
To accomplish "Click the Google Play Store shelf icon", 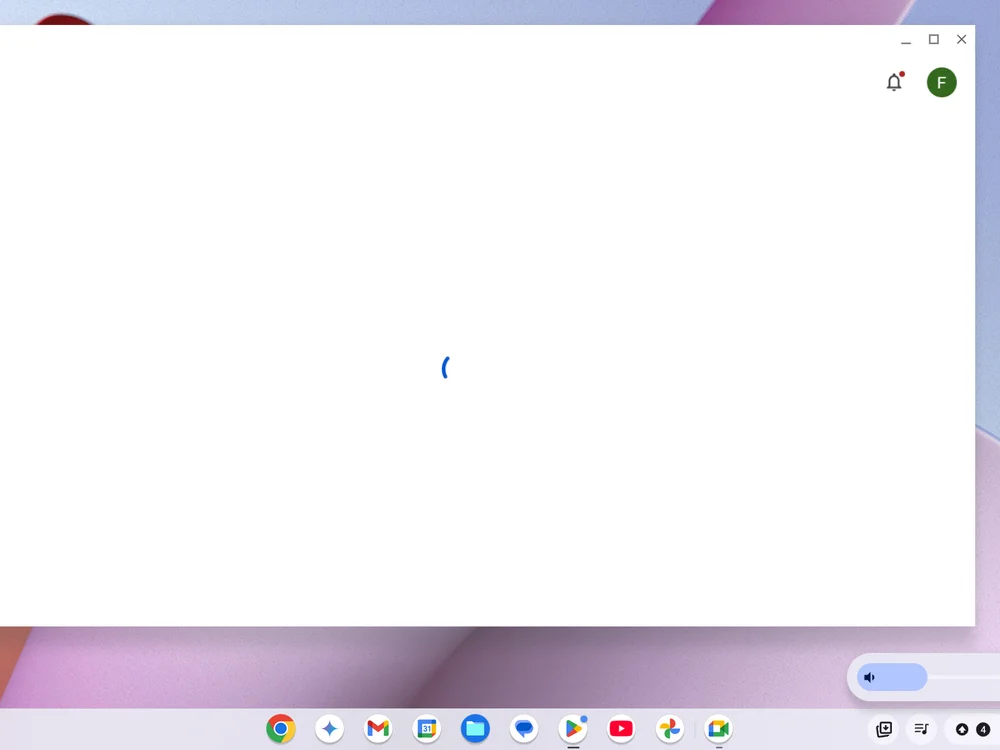I will click(x=573, y=728).
